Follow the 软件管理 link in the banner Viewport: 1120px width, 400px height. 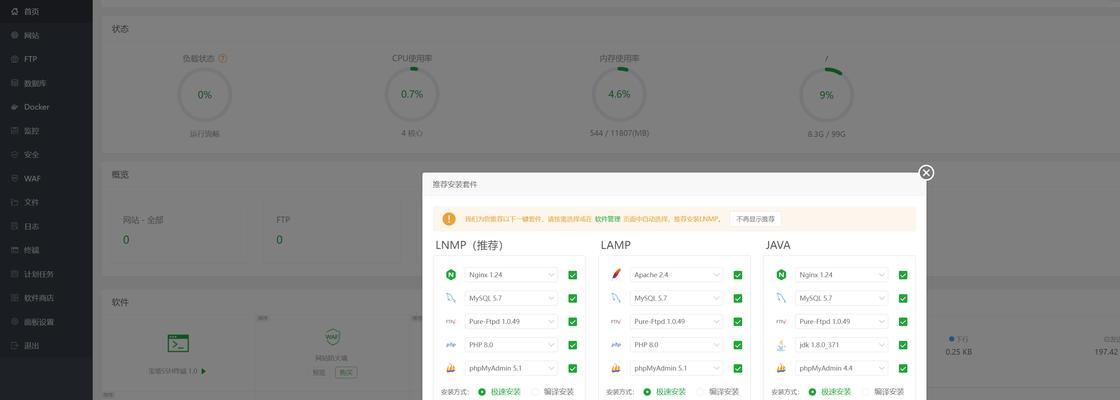[x=608, y=219]
